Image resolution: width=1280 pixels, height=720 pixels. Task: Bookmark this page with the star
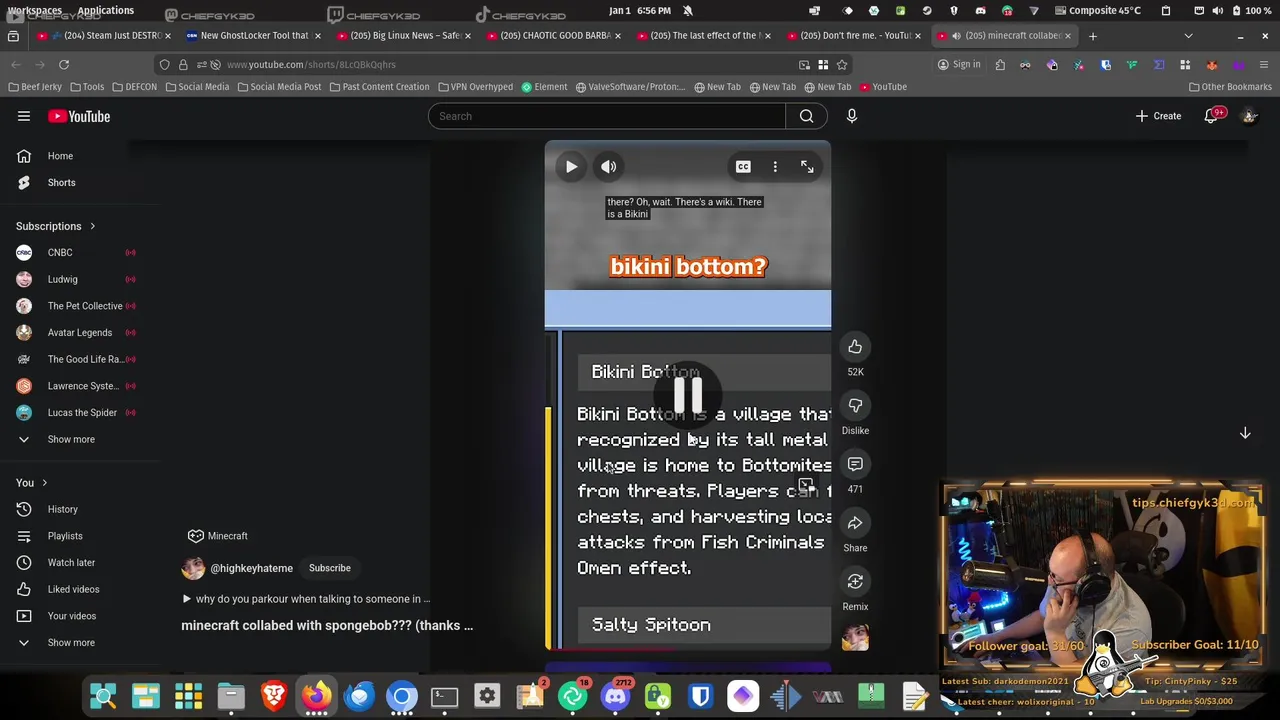(842, 65)
